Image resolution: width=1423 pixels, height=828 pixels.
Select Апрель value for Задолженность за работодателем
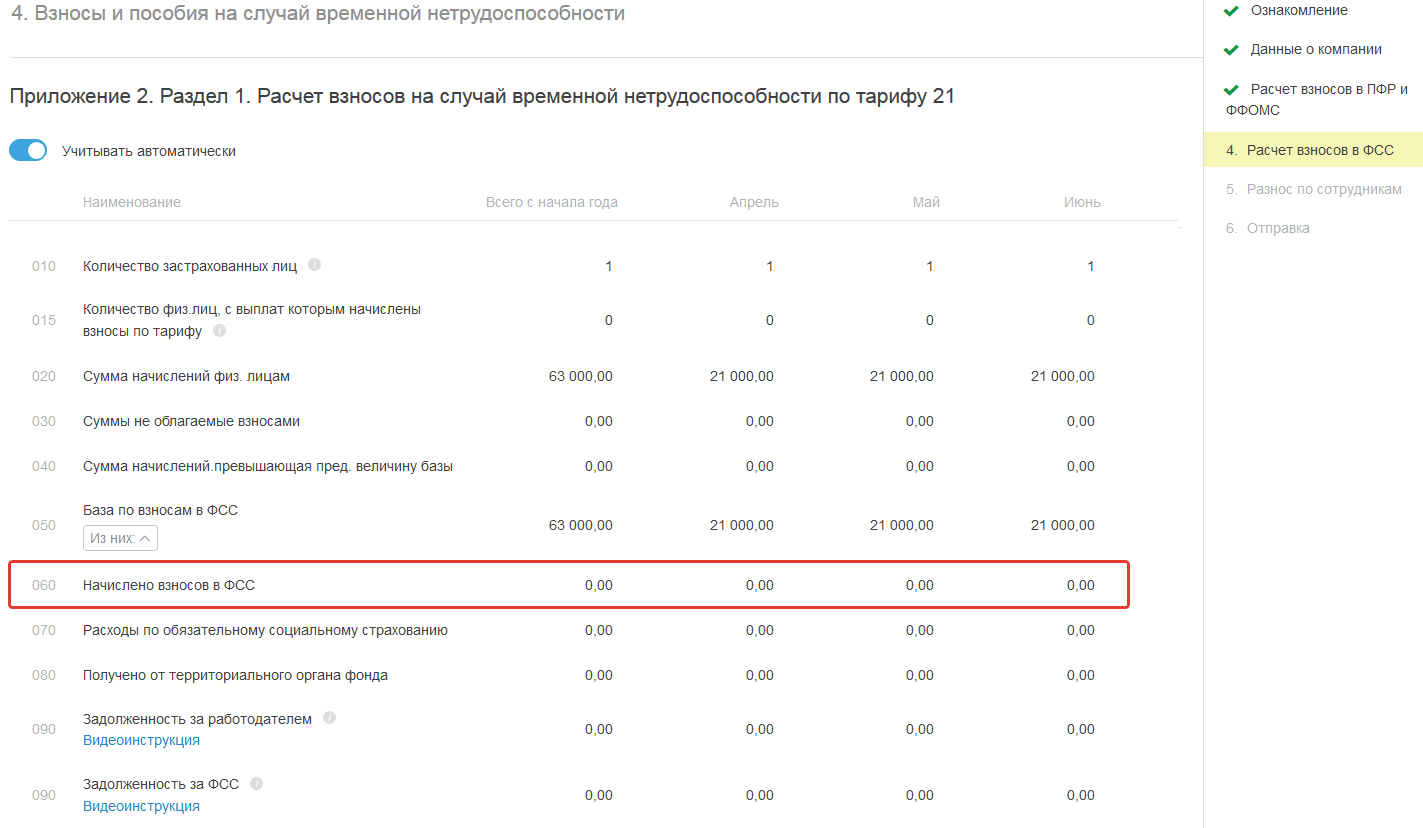click(760, 729)
